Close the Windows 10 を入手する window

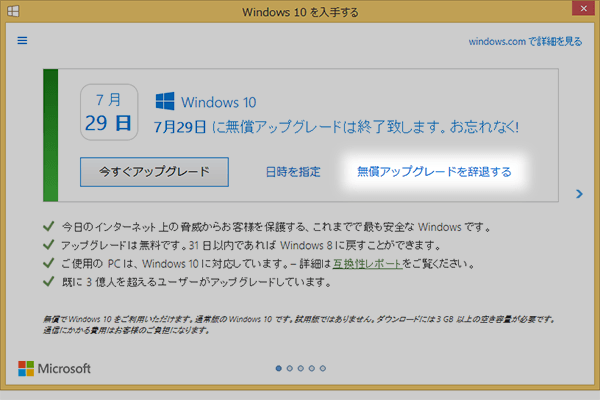pyautogui.click(x=583, y=8)
